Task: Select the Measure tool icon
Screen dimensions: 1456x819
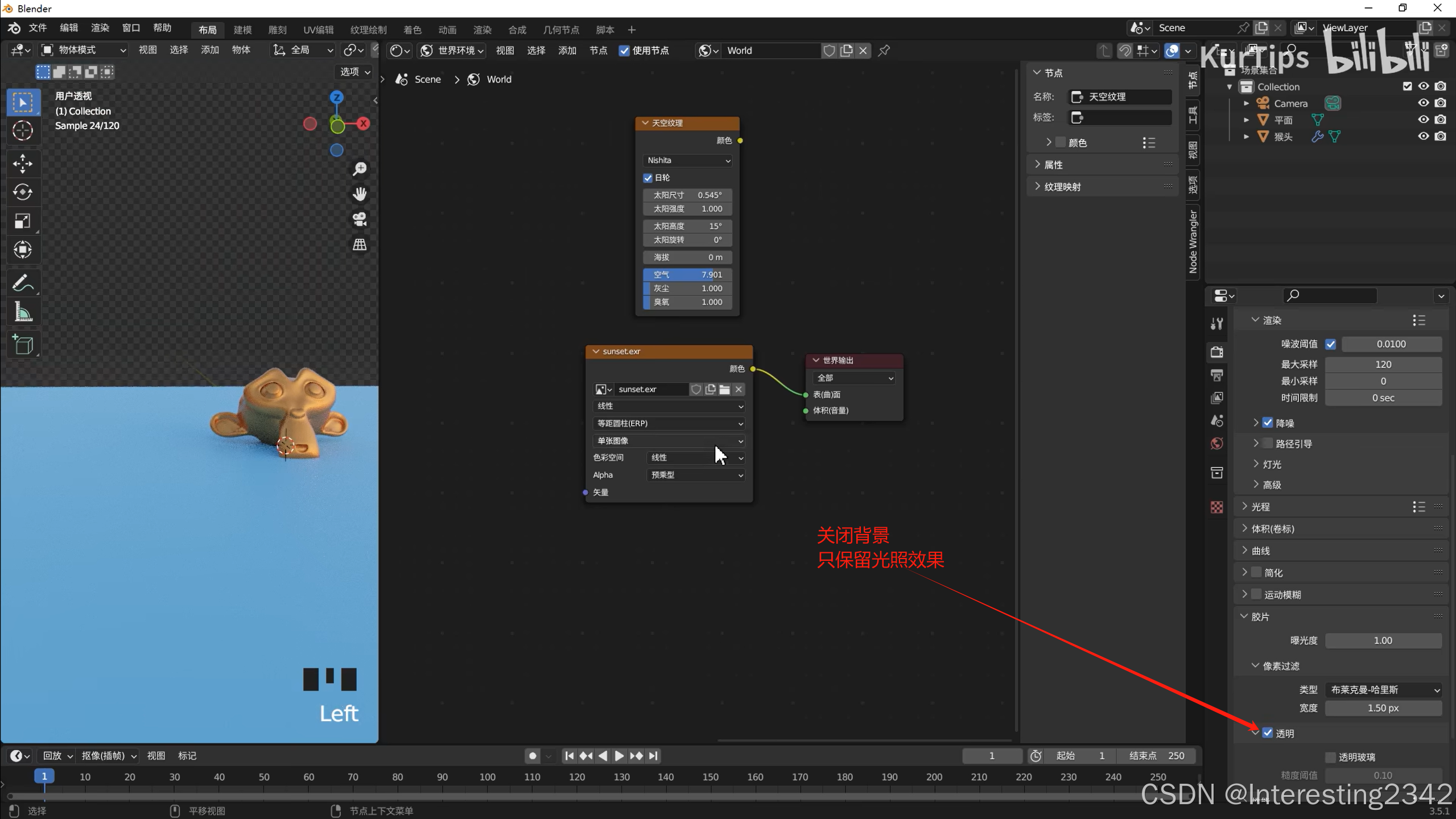Action: (x=23, y=312)
